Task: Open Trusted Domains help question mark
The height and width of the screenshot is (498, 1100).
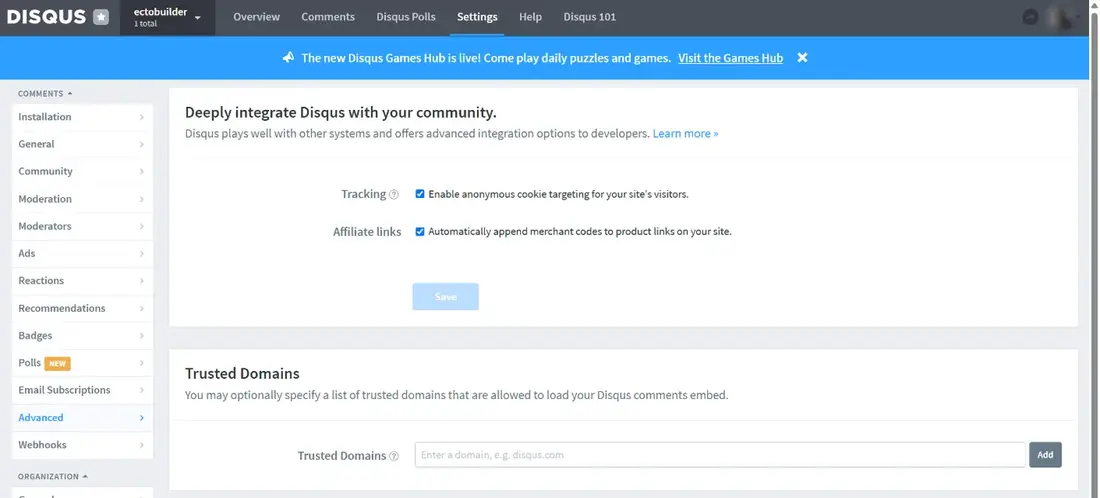Action: [x=394, y=456]
